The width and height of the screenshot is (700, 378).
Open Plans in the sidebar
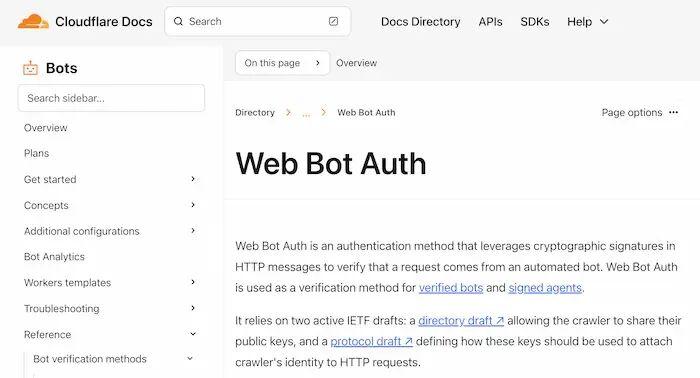point(36,153)
